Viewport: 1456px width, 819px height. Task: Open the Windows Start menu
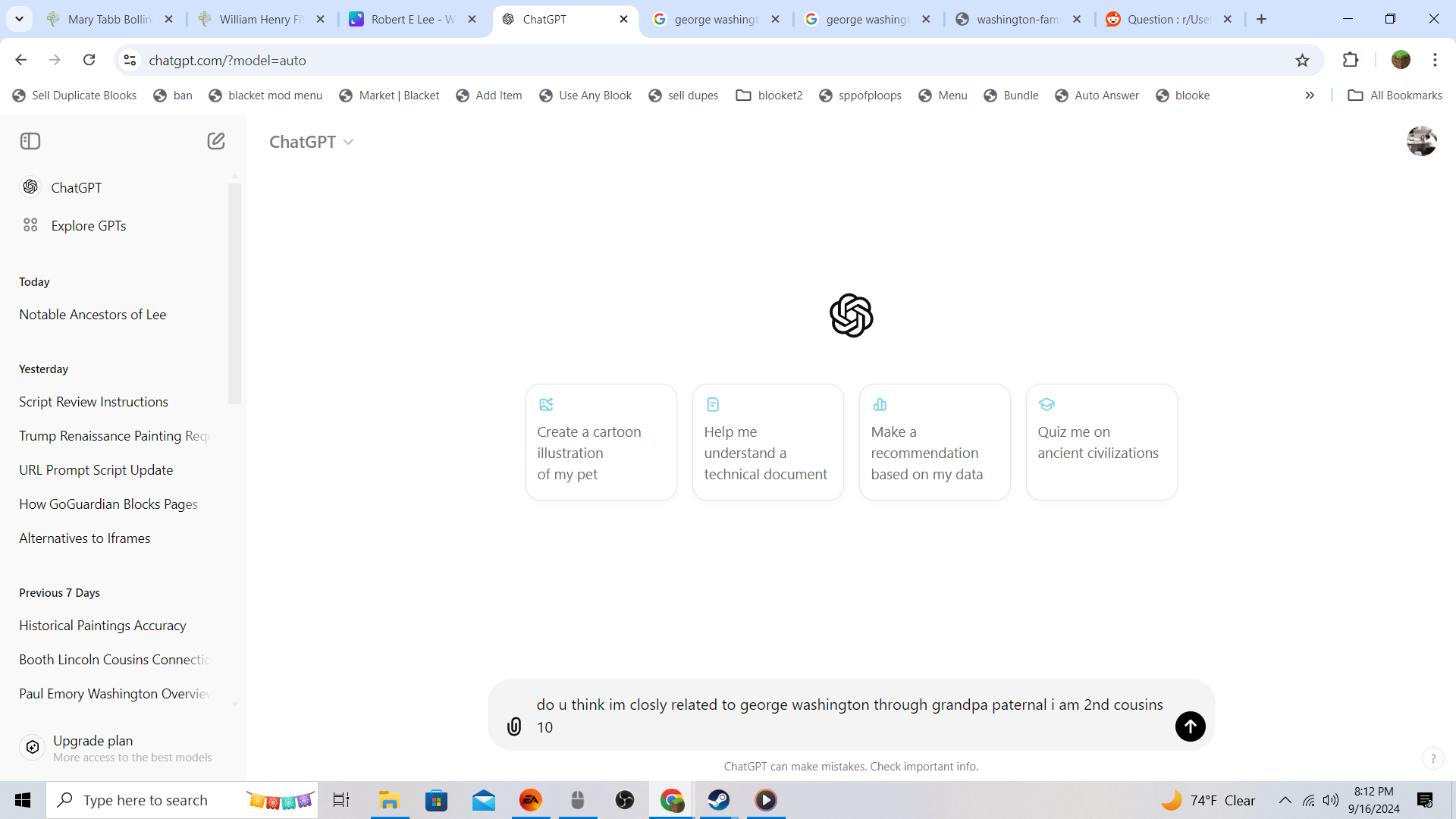tap(23, 800)
